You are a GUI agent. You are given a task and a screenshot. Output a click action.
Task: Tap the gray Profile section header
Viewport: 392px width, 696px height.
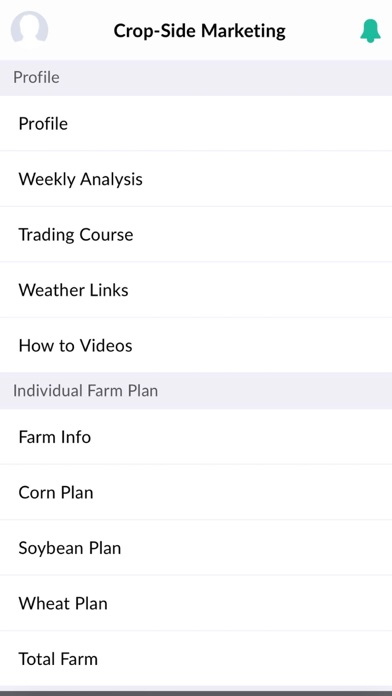click(196, 78)
